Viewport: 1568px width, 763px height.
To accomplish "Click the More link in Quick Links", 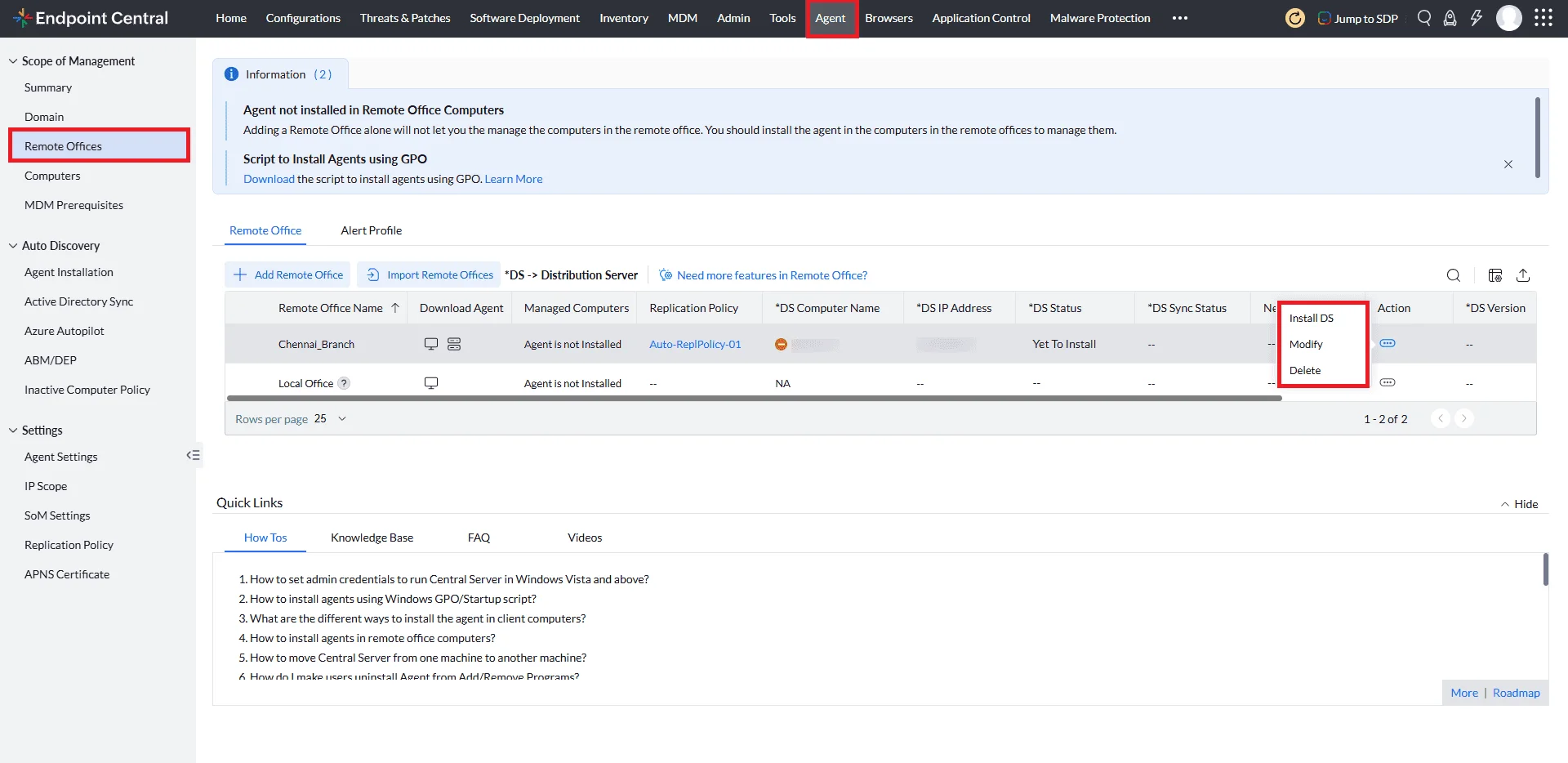I will (1464, 693).
